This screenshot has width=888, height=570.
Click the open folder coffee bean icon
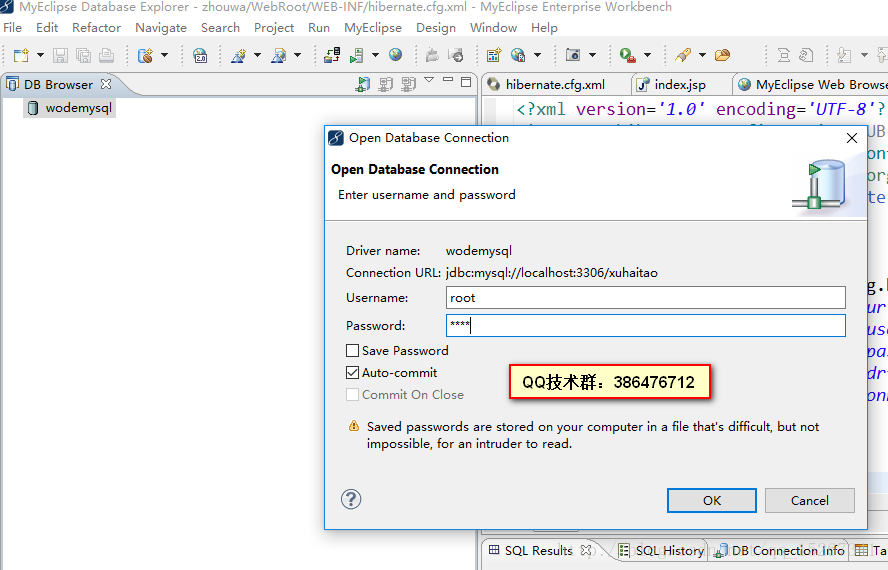tap(723, 55)
